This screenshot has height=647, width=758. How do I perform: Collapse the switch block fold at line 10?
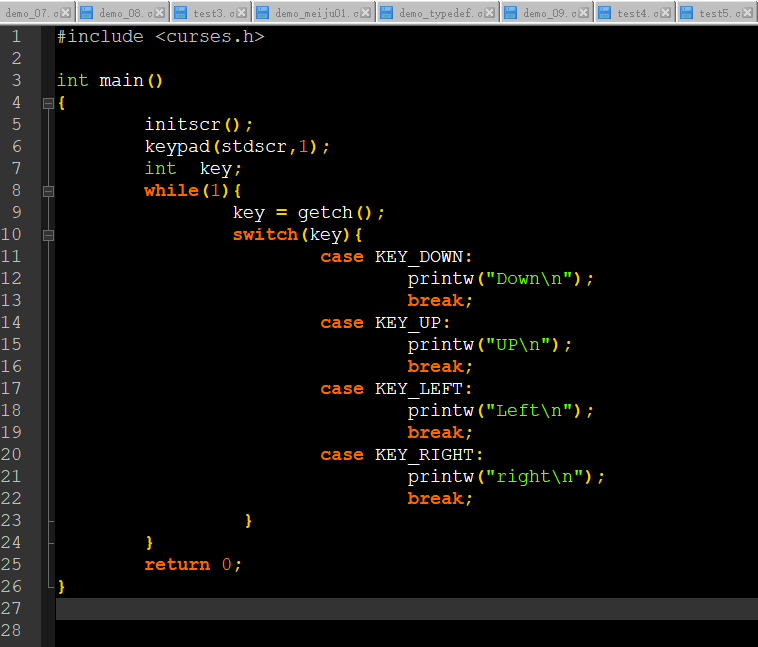click(x=48, y=235)
